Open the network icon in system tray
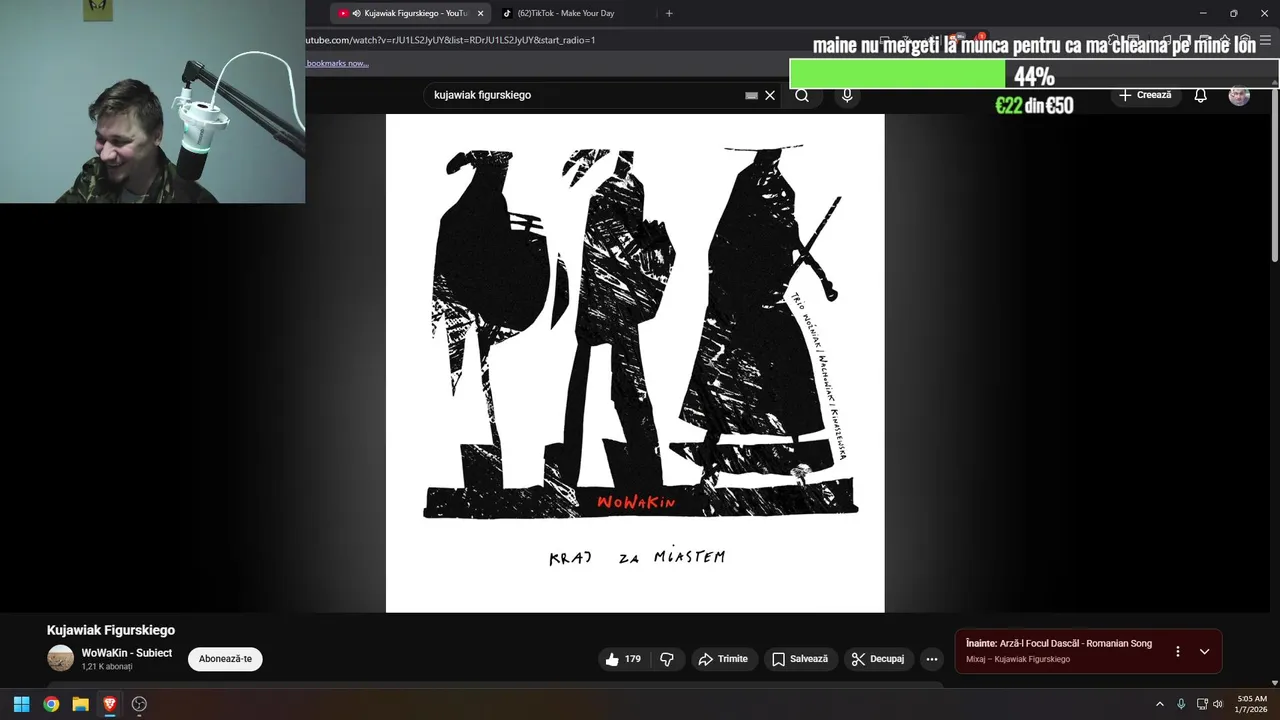Image resolution: width=1280 pixels, height=720 pixels. 1202,704
